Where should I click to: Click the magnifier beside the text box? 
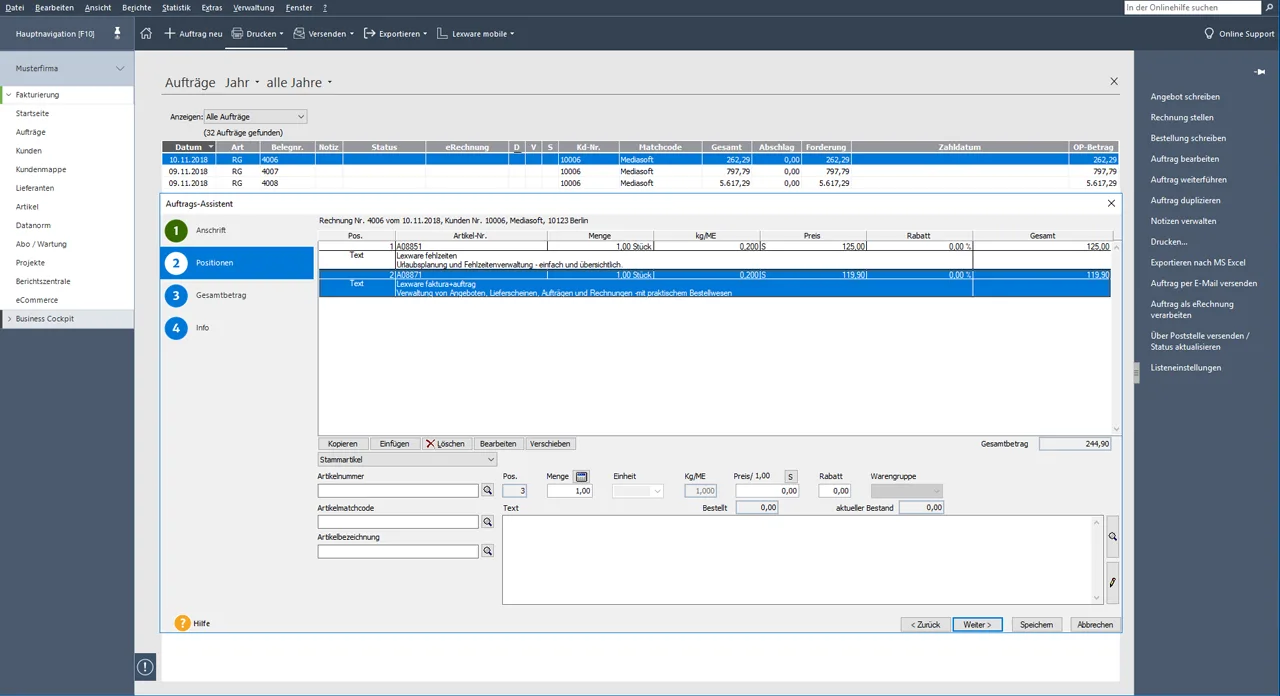(x=1112, y=537)
